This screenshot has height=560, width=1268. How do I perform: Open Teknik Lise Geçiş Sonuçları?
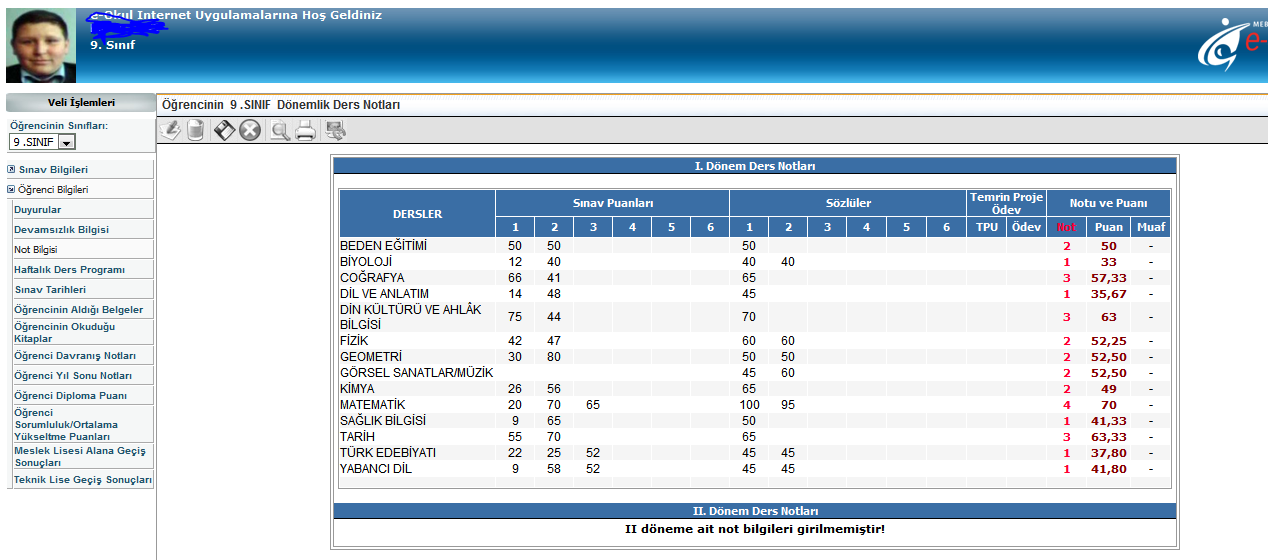pos(83,480)
